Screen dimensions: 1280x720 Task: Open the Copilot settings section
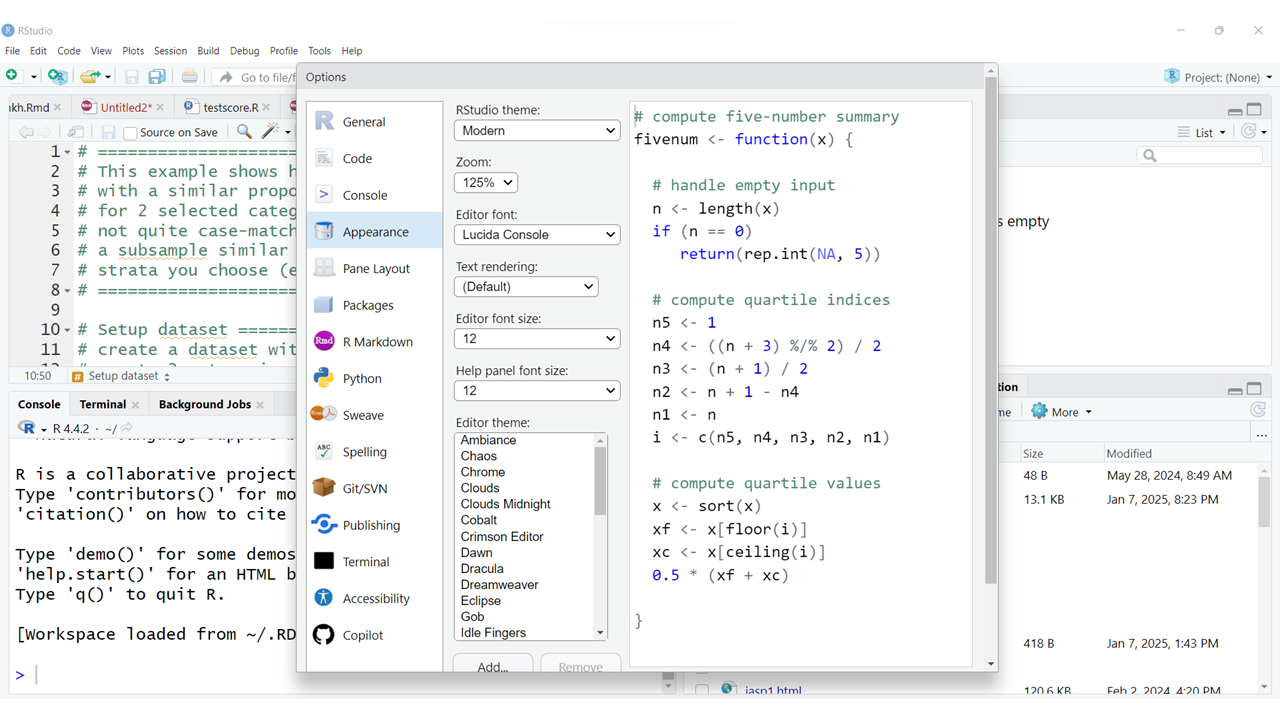point(362,635)
